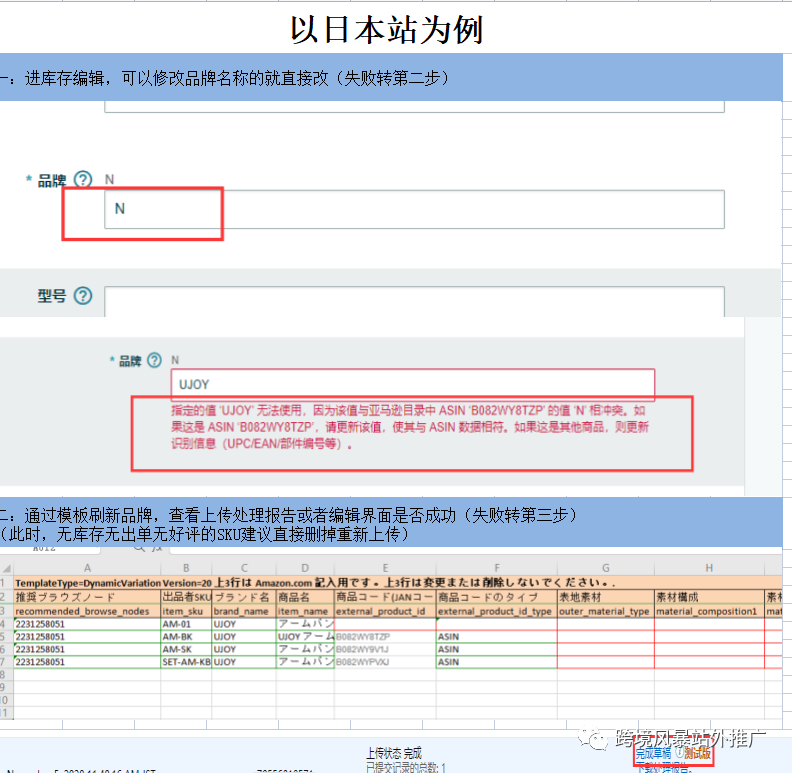Select cell ブランド名

click(x=244, y=597)
